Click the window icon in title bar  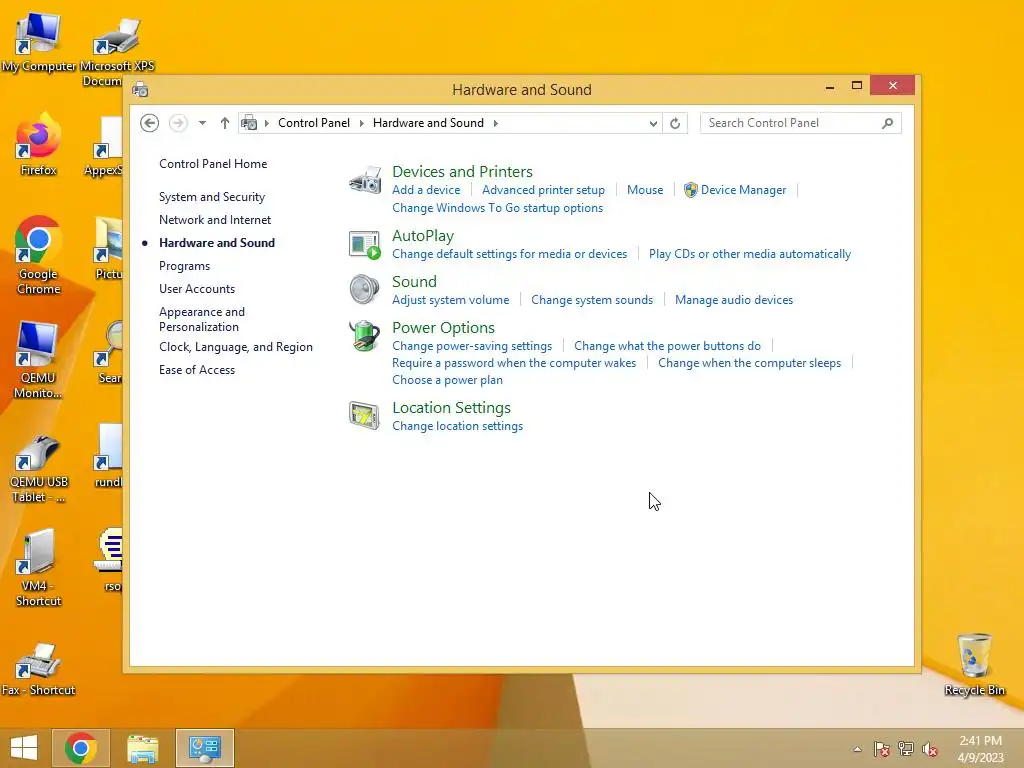140,89
